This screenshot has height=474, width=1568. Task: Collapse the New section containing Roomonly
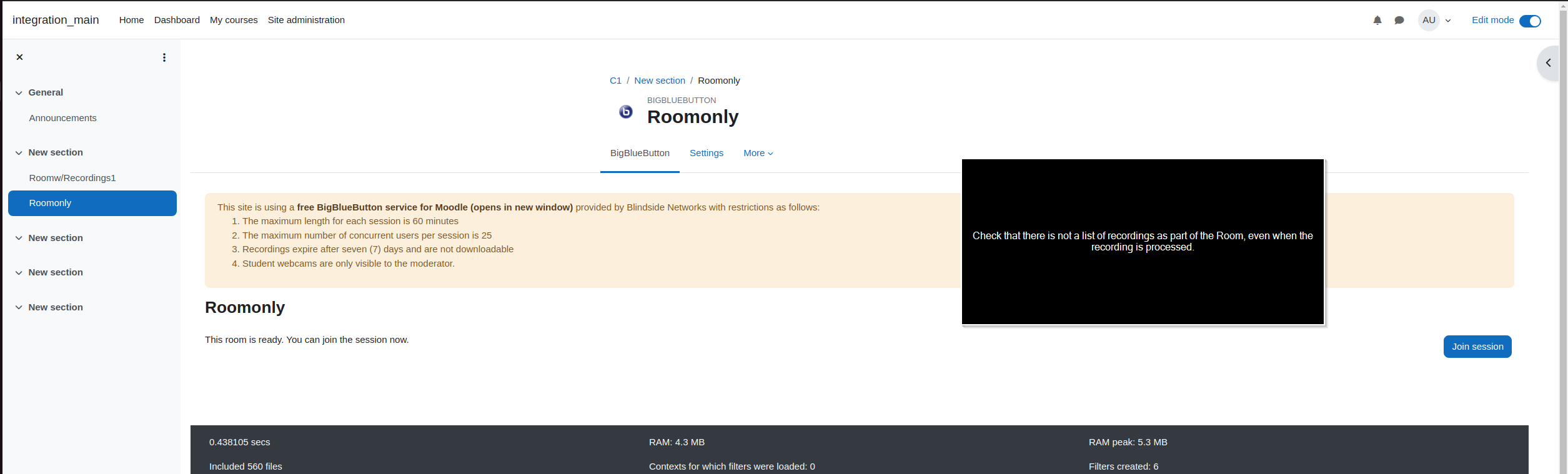(x=19, y=152)
